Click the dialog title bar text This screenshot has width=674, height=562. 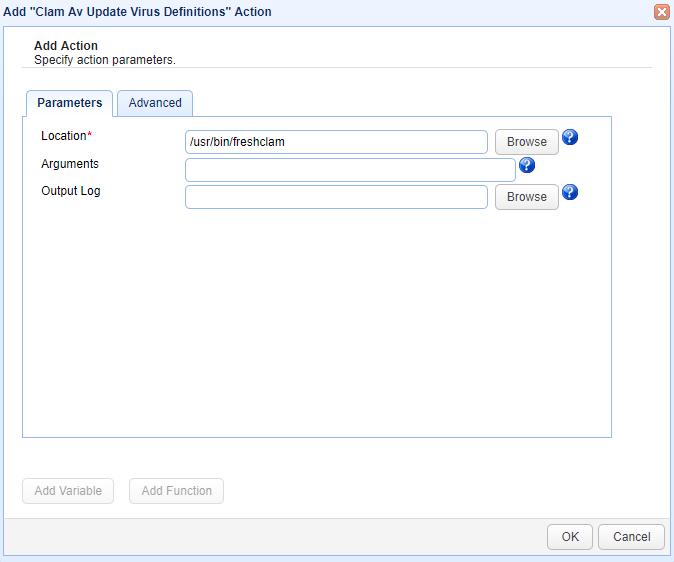coord(138,12)
